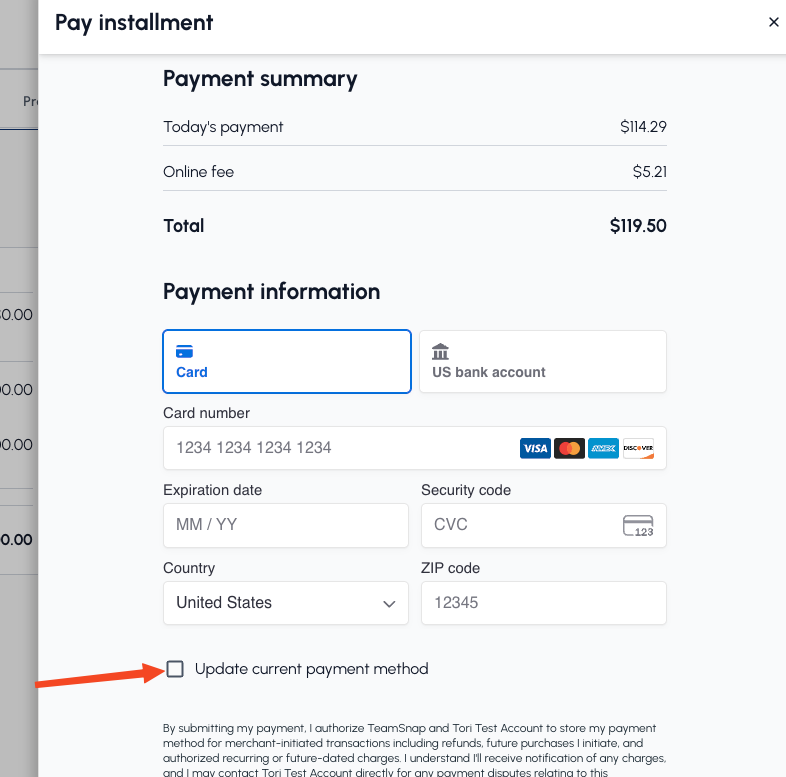
Task: Focus the ZIP code input
Action: pyautogui.click(x=543, y=603)
